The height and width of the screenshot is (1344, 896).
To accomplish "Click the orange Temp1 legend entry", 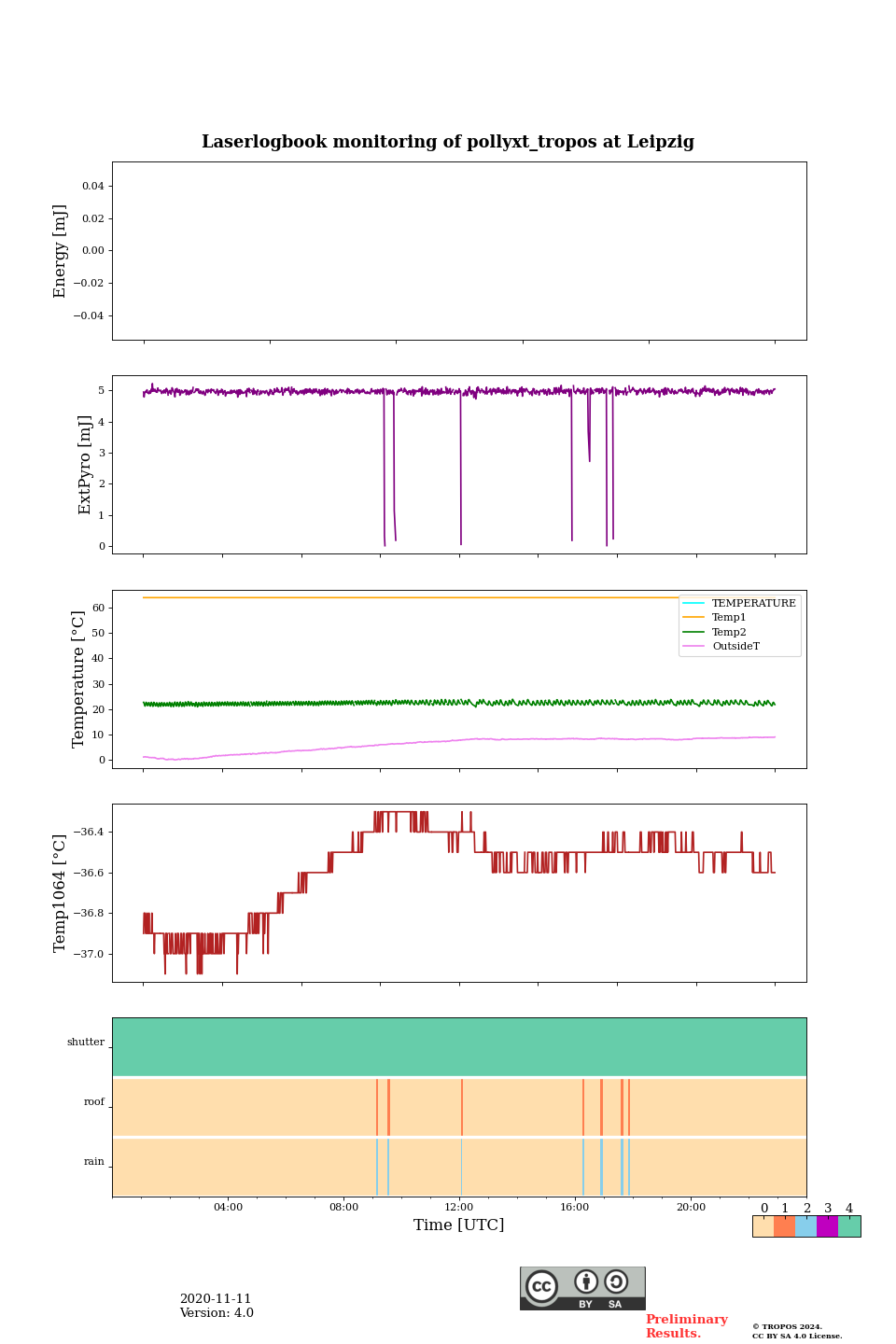I will click(728, 617).
